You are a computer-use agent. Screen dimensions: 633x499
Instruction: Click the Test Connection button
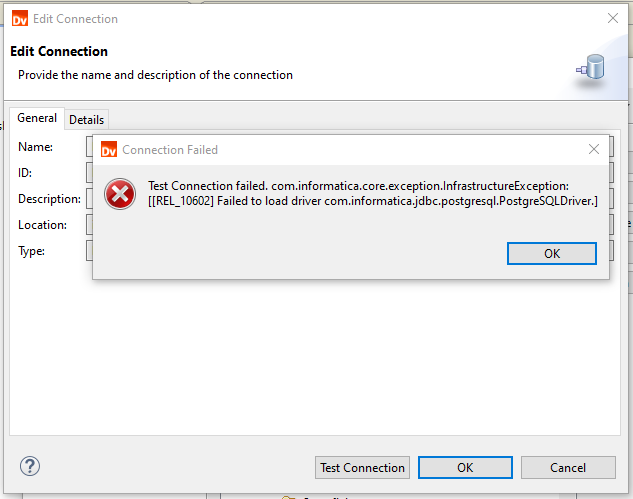tap(362, 468)
